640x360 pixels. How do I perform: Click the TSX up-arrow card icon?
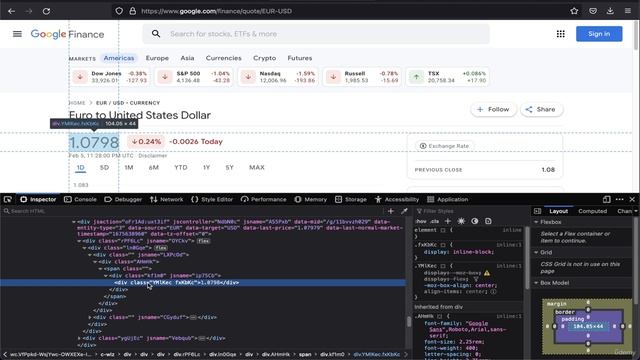point(416,77)
